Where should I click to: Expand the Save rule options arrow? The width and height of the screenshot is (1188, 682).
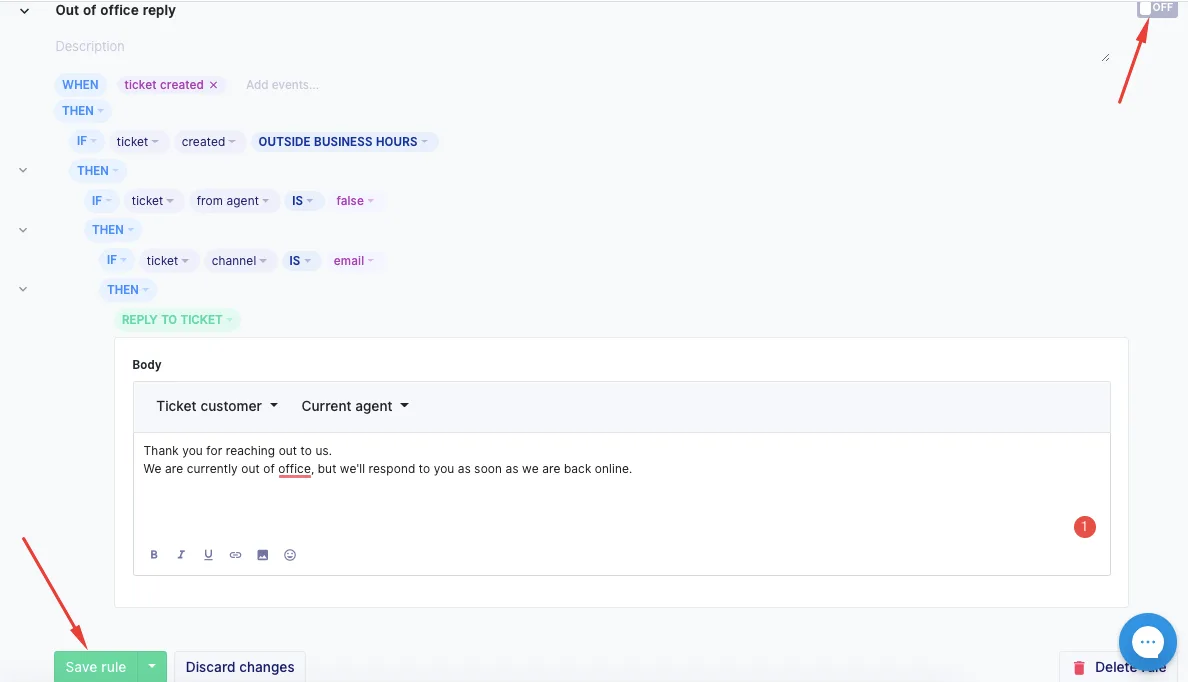click(x=152, y=667)
